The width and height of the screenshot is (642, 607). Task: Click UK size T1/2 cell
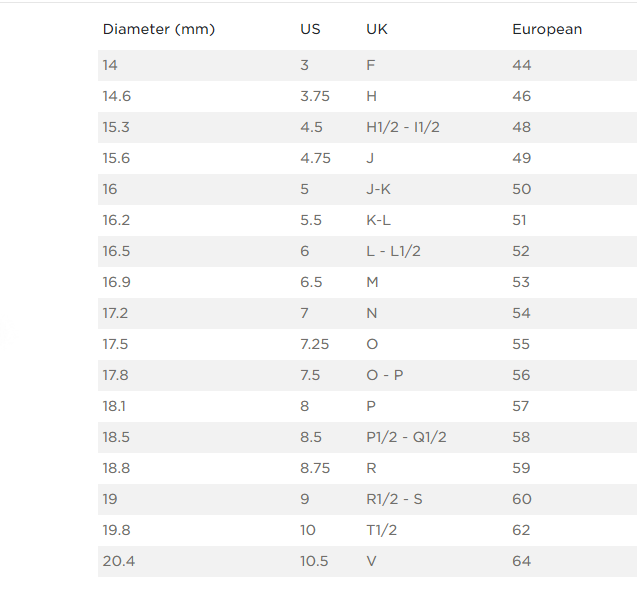click(381, 530)
